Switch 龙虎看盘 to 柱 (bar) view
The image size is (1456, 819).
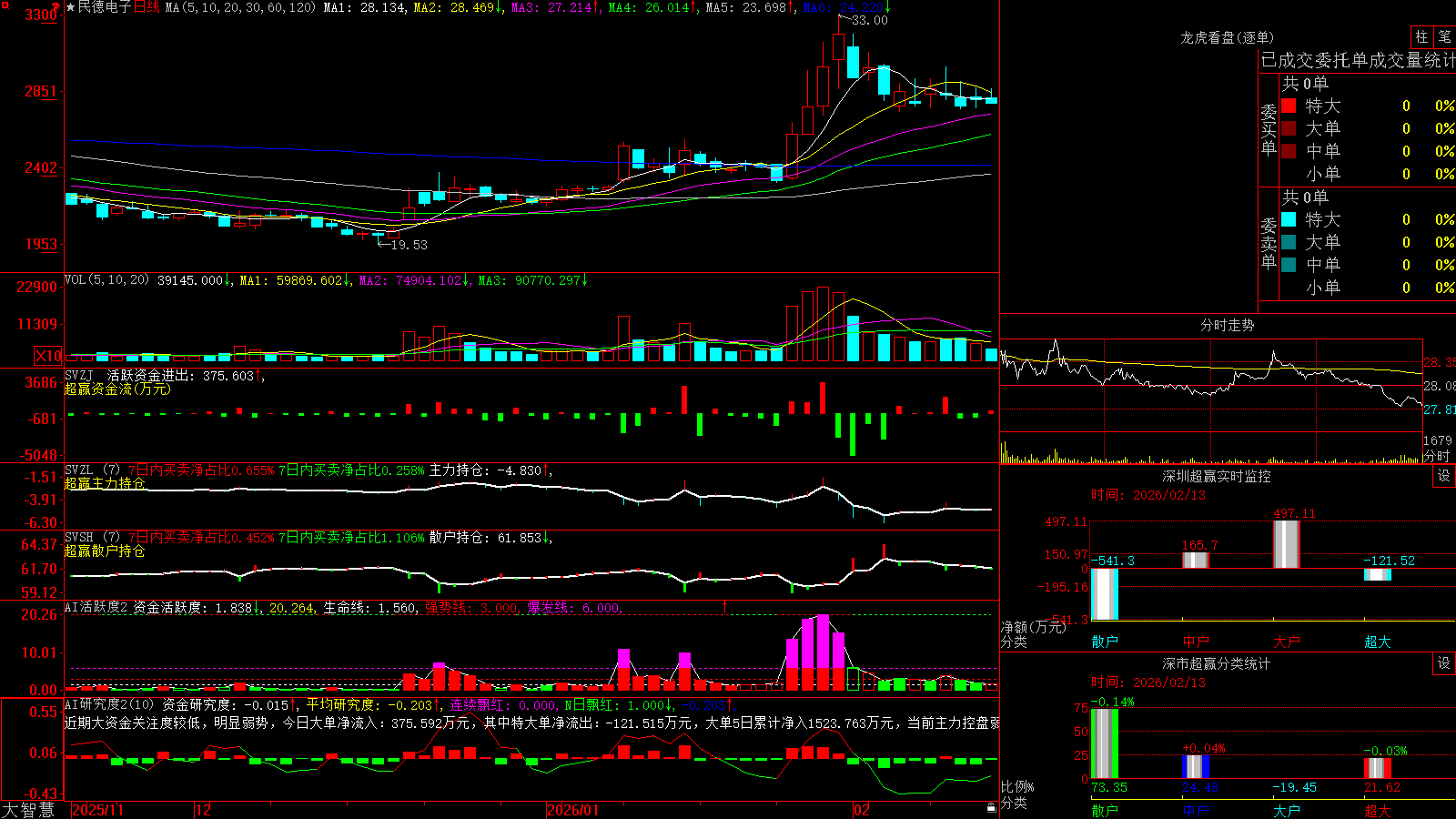(x=1421, y=36)
